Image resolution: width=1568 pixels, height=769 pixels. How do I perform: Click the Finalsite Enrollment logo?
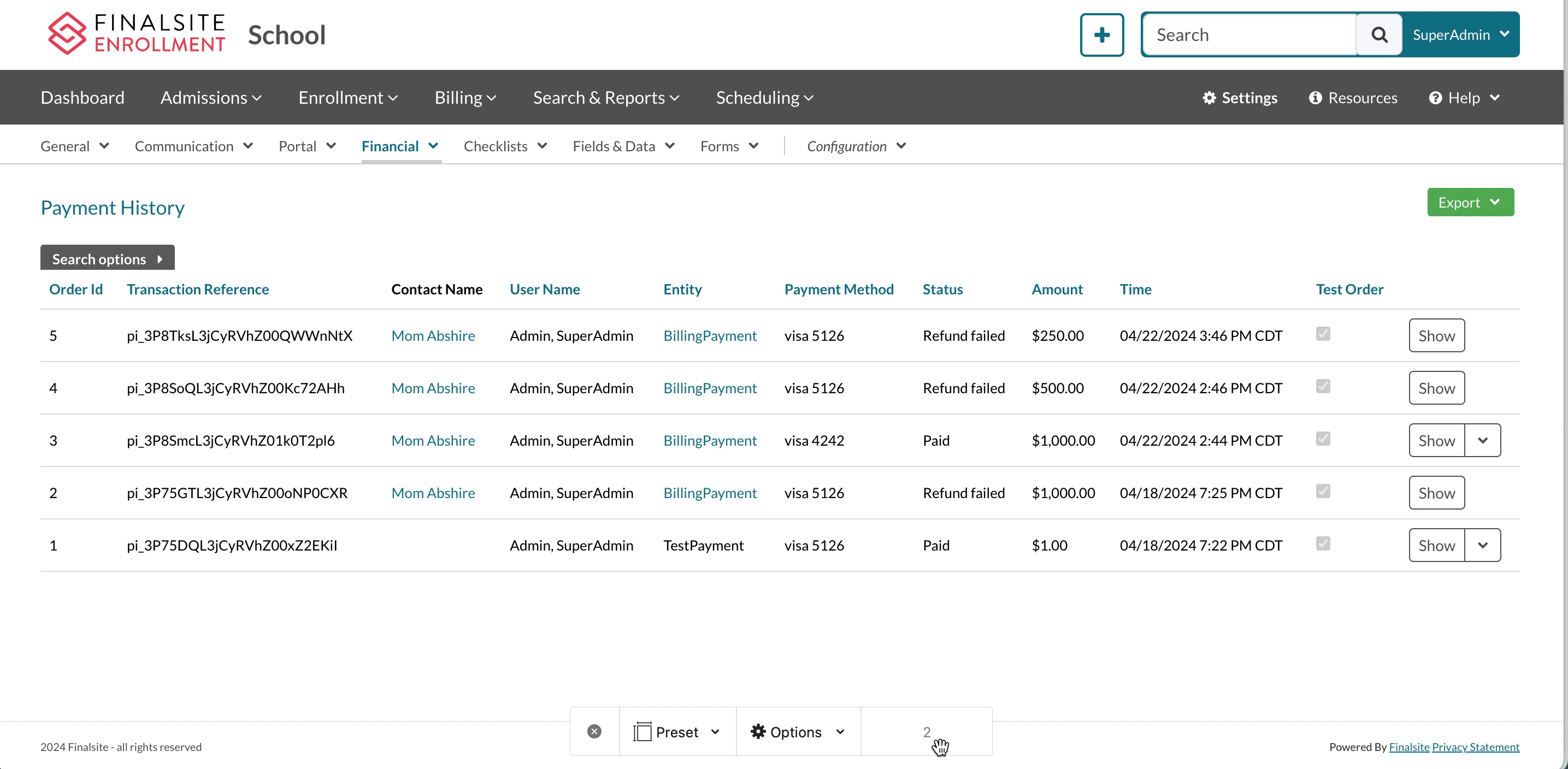137,34
